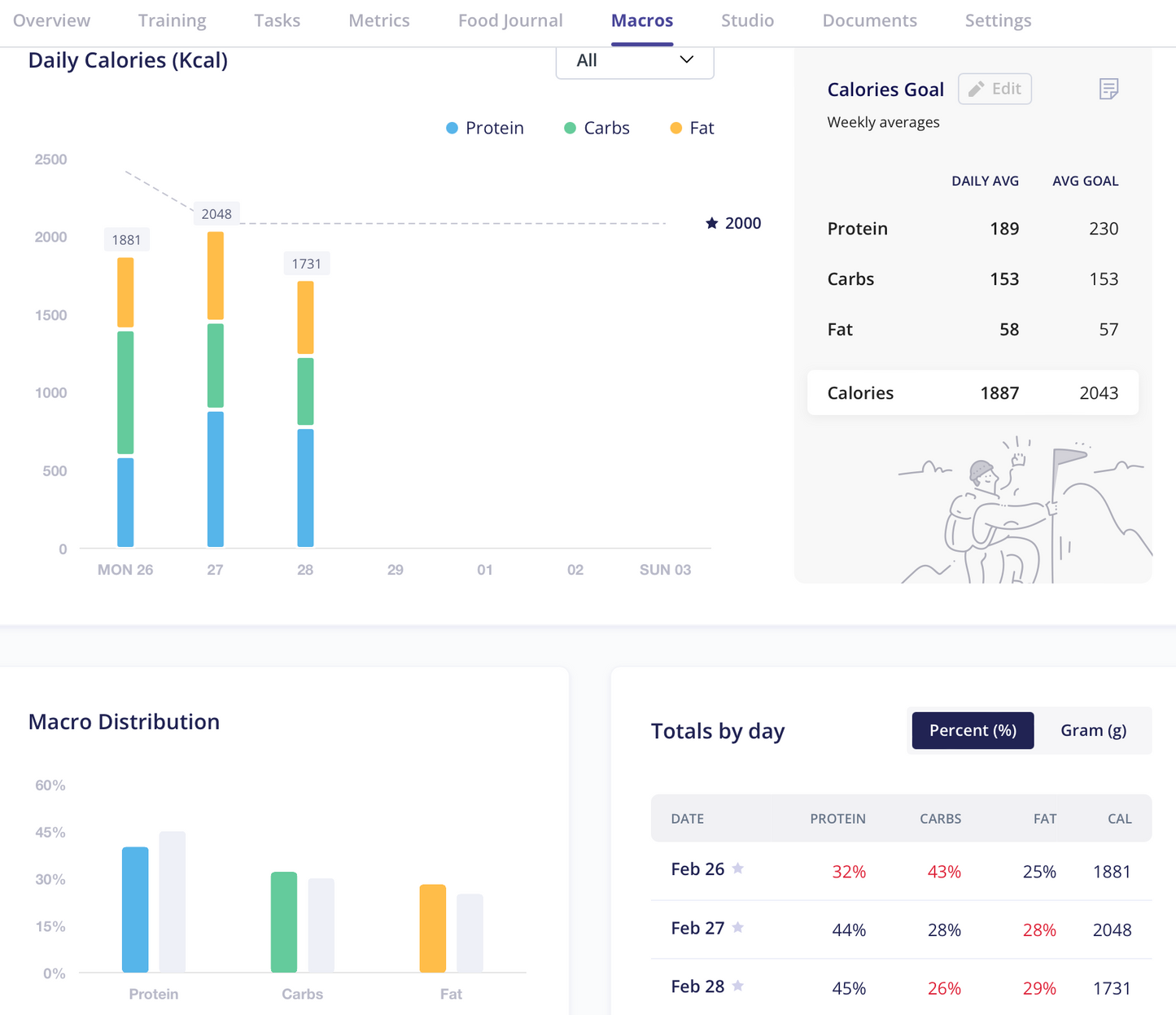Open the All filter dropdown
The height and width of the screenshot is (1015, 1176).
pos(634,61)
